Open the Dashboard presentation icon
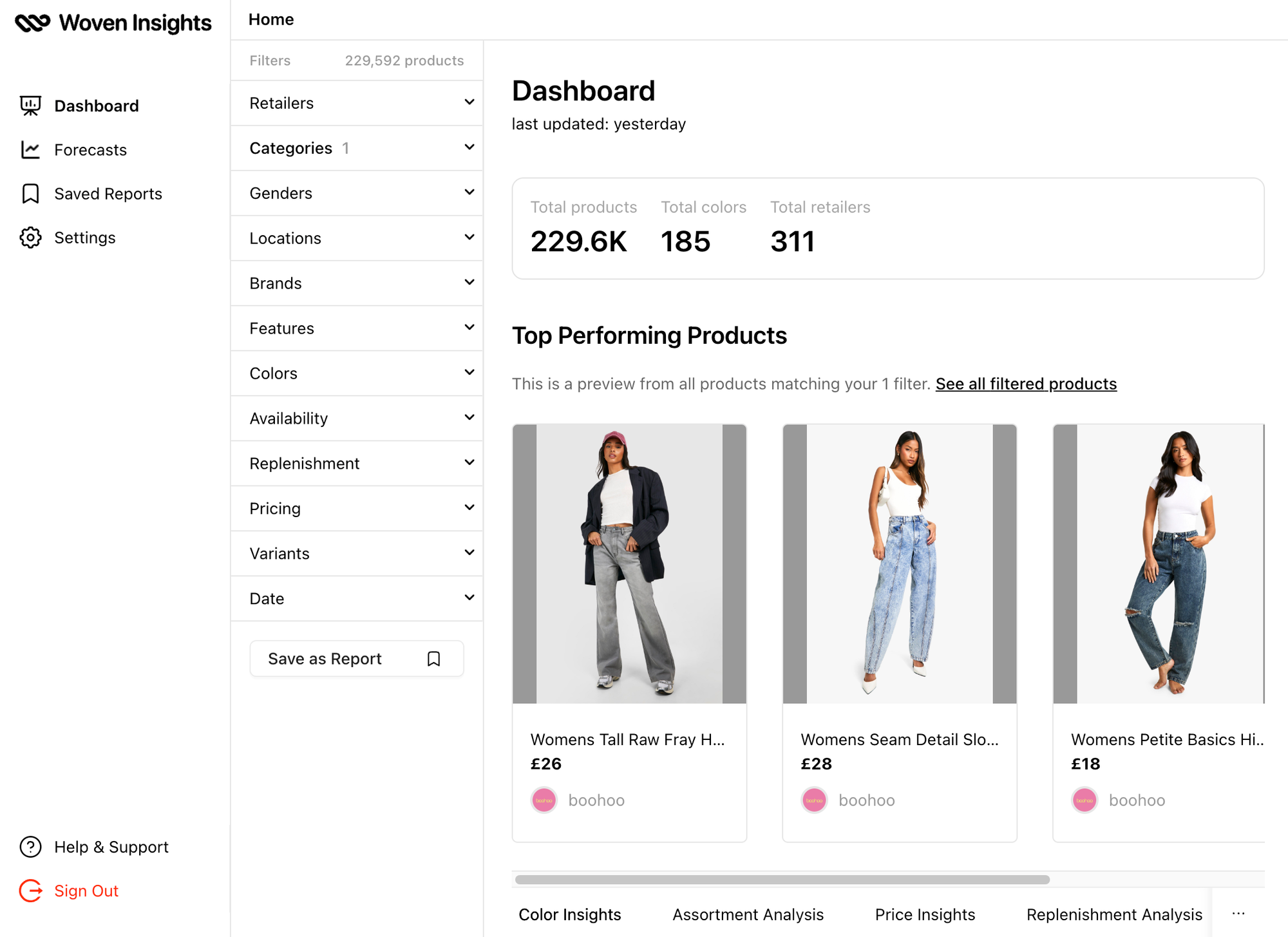 [30, 106]
